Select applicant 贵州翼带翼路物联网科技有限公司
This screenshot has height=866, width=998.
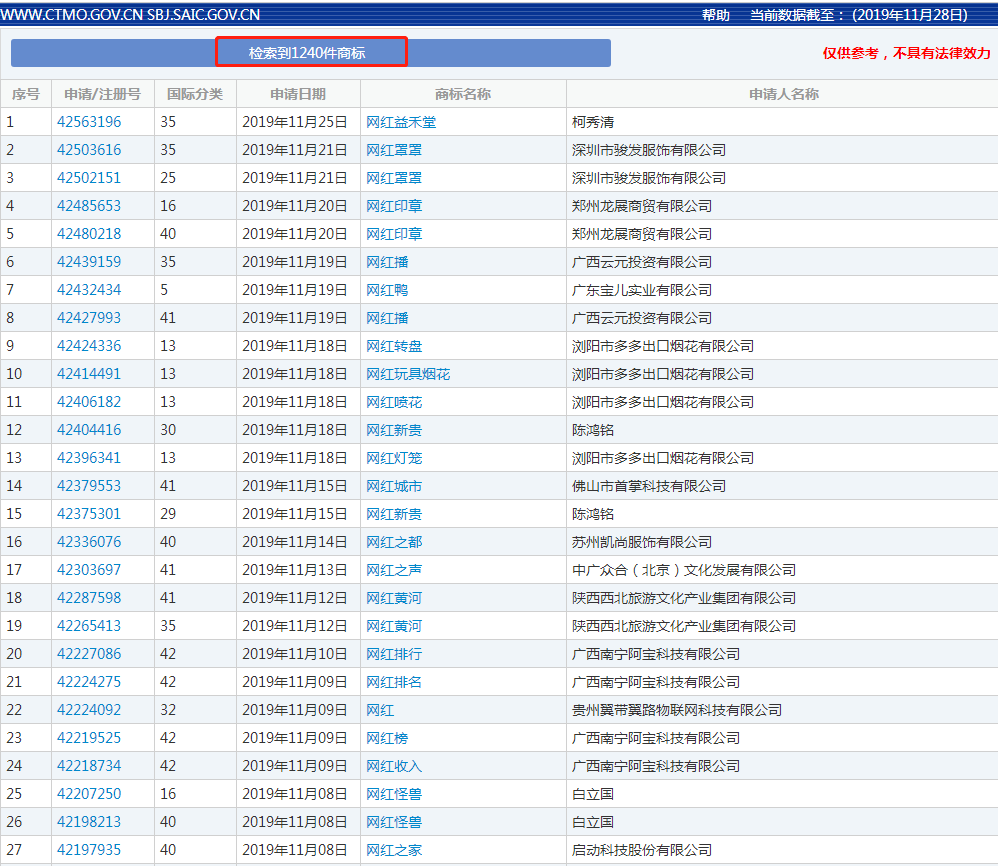tap(677, 709)
